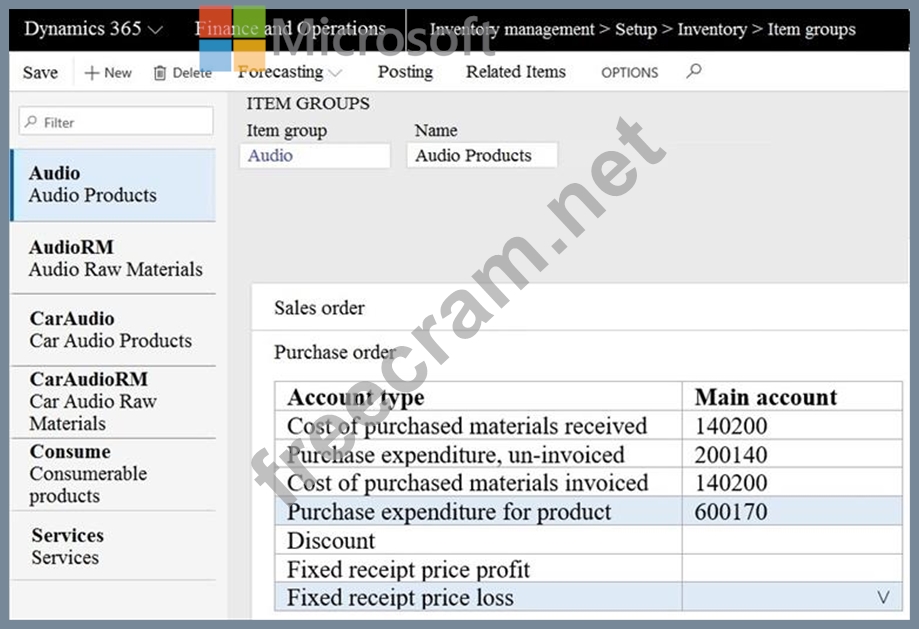Click the Delete trash icon

coord(160,72)
